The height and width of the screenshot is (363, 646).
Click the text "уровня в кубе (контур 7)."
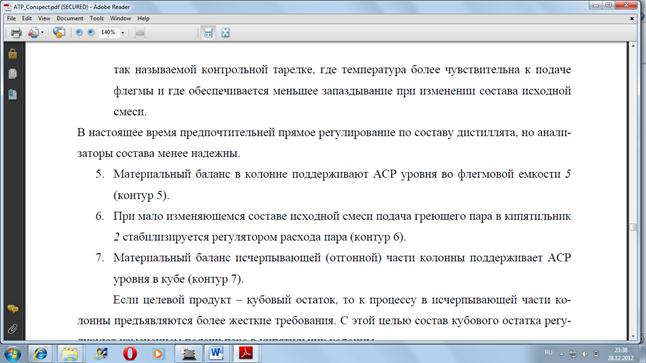[x=178, y=279]
